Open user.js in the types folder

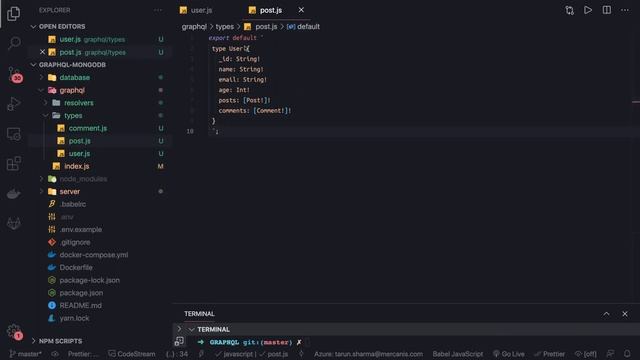[x=80, y=153]
